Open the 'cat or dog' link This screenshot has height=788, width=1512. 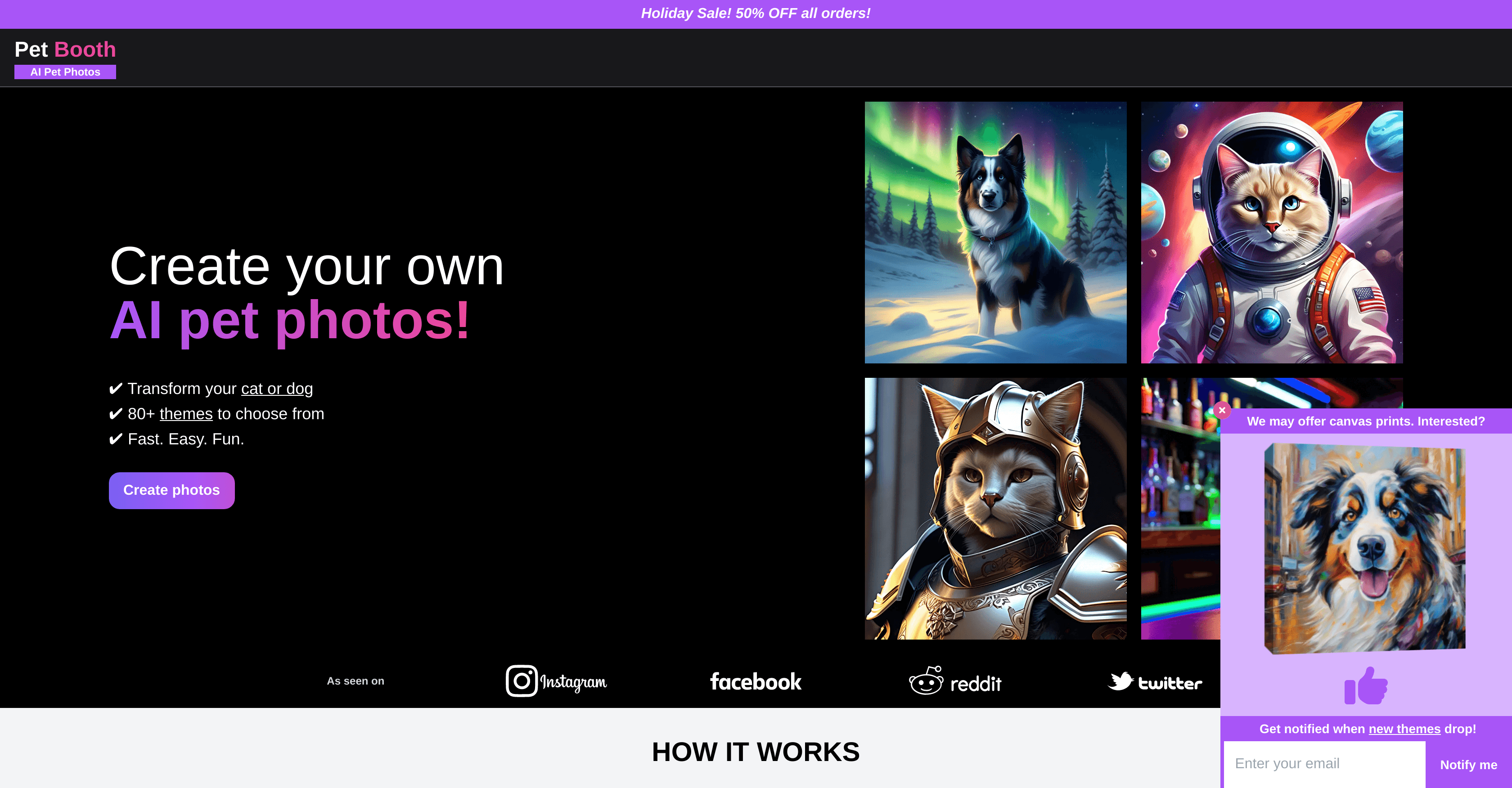click(276, 389)
